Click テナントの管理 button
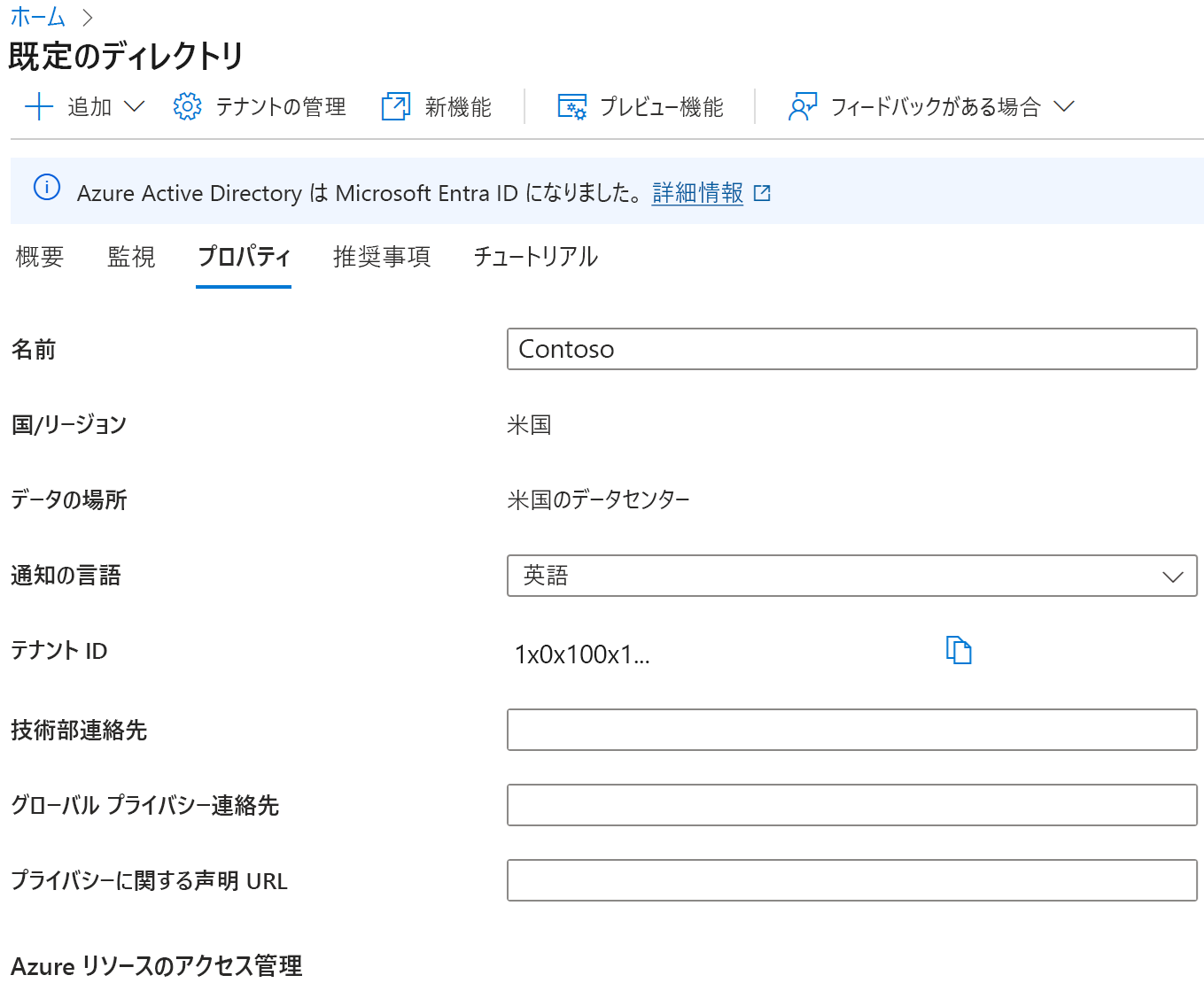 (260, 107)
